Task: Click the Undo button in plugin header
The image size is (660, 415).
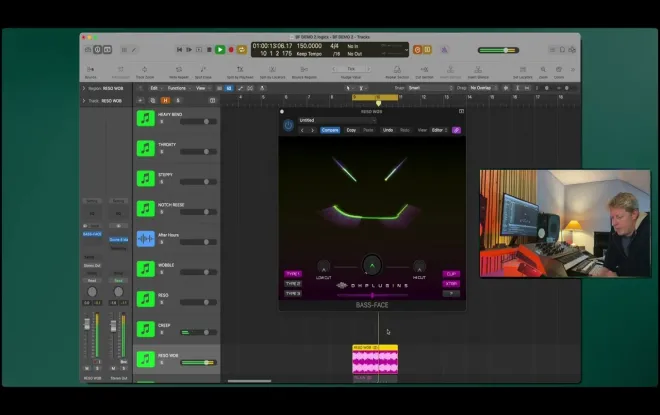Action: (x=388, y=130)
